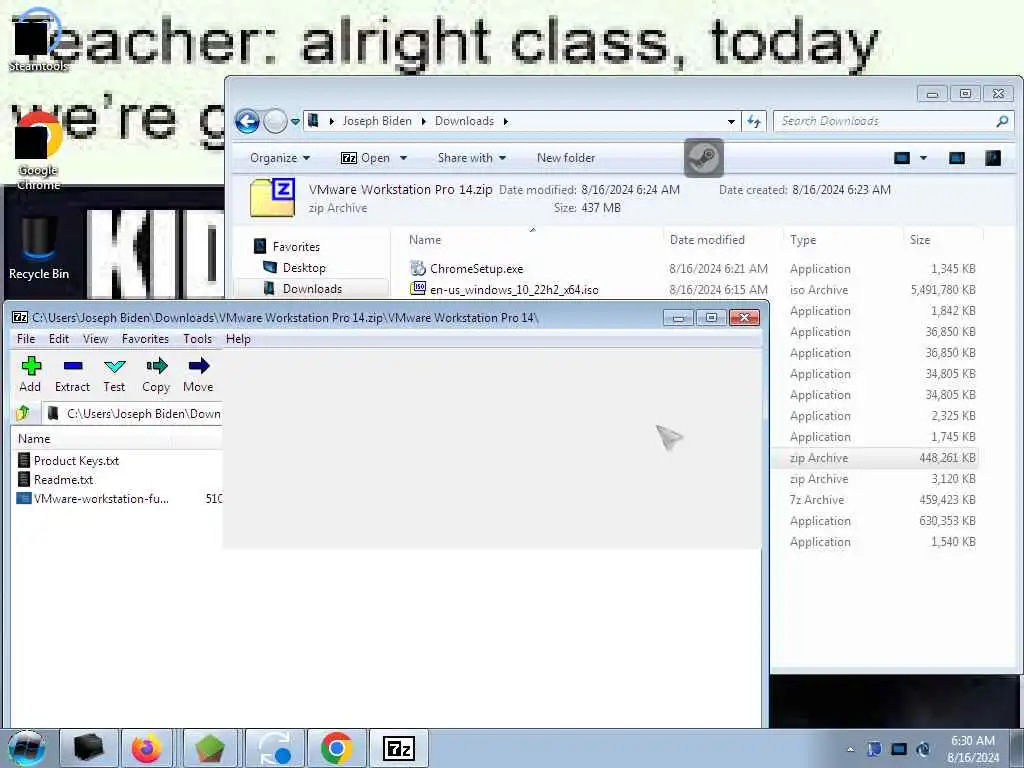Select Product Keys.txt in 7-Zip list
The image size is (1024, 768).
click(68, 460)
